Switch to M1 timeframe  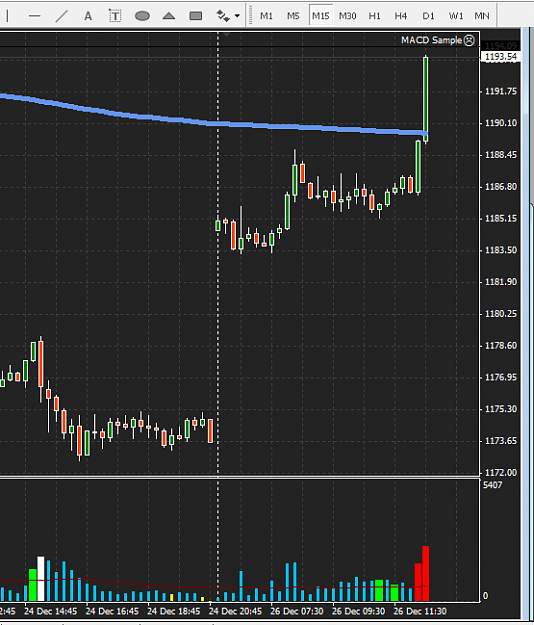[x=266, y=16]
